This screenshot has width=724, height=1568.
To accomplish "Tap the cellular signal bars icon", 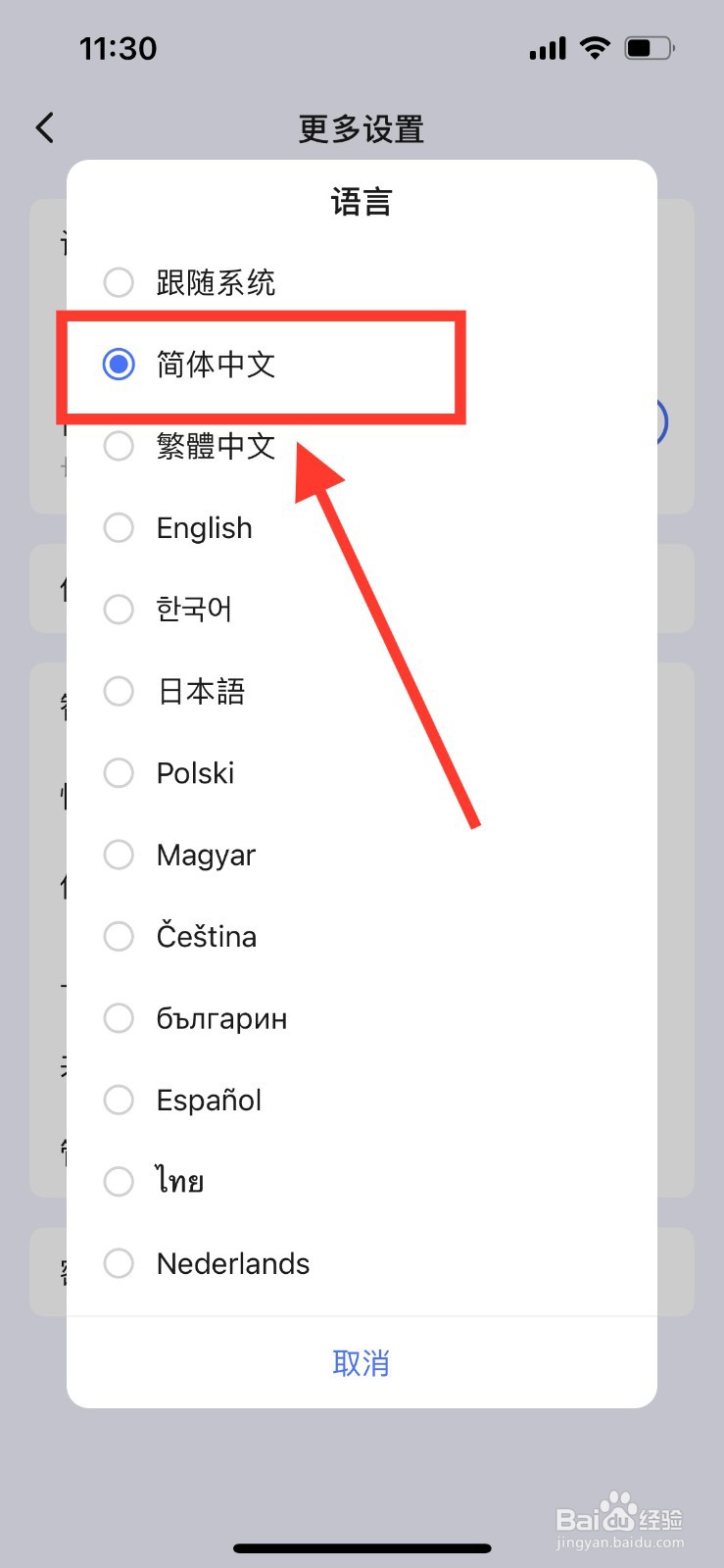I will pos(548,48).
